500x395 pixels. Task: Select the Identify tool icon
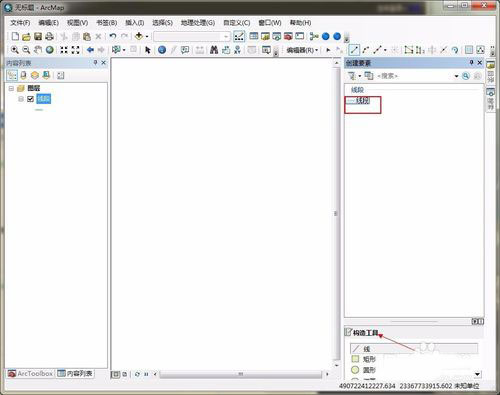coord(162,50)
